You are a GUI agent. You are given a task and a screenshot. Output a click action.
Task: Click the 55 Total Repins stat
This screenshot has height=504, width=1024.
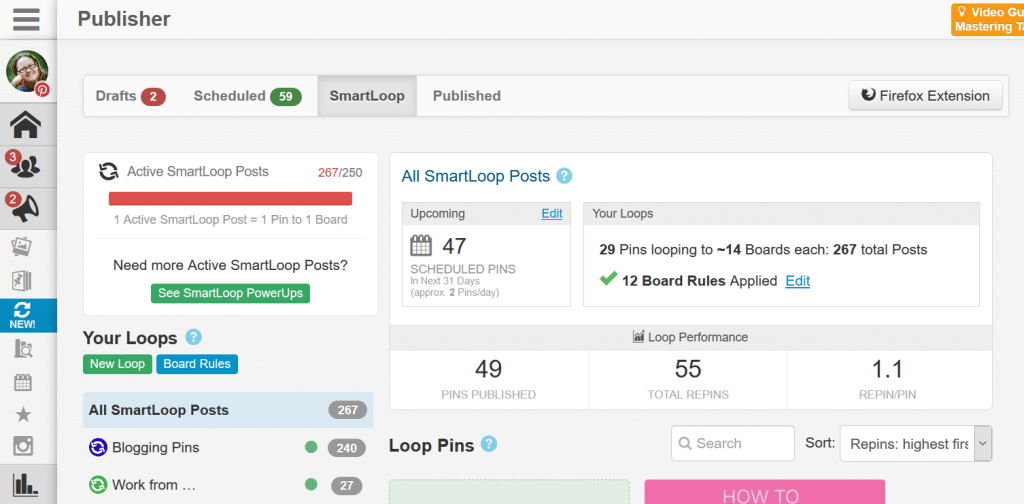688,380
